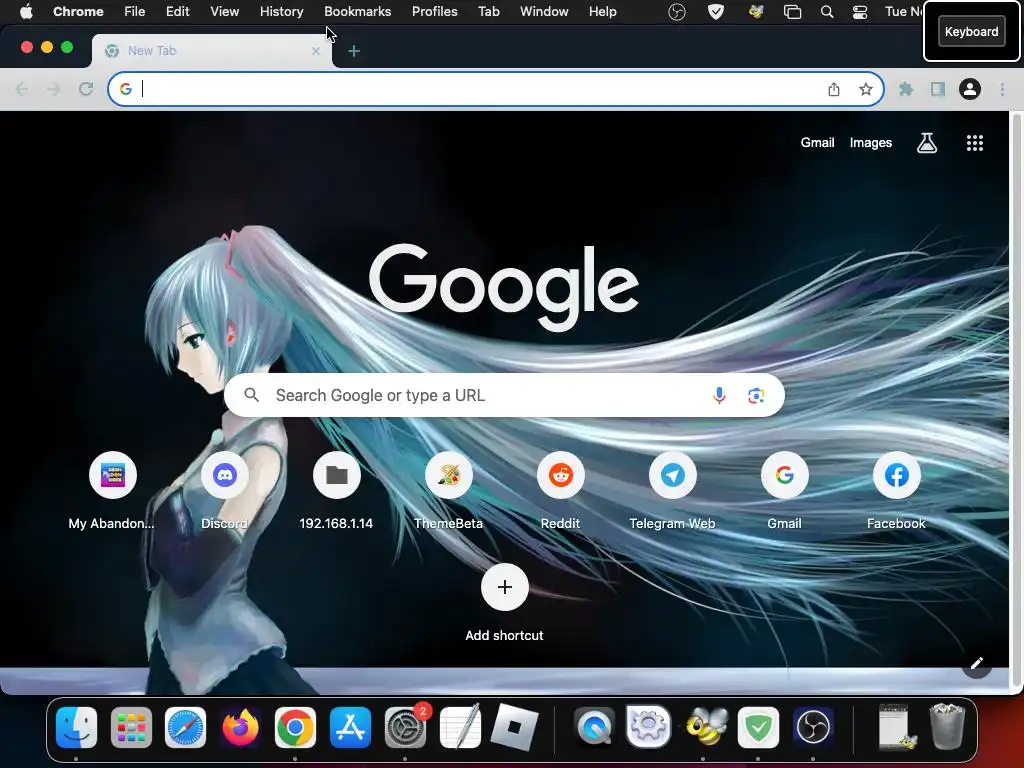Open the Facebook shortcut
This screenshot has width=1024, height=768.
[897, 491]
